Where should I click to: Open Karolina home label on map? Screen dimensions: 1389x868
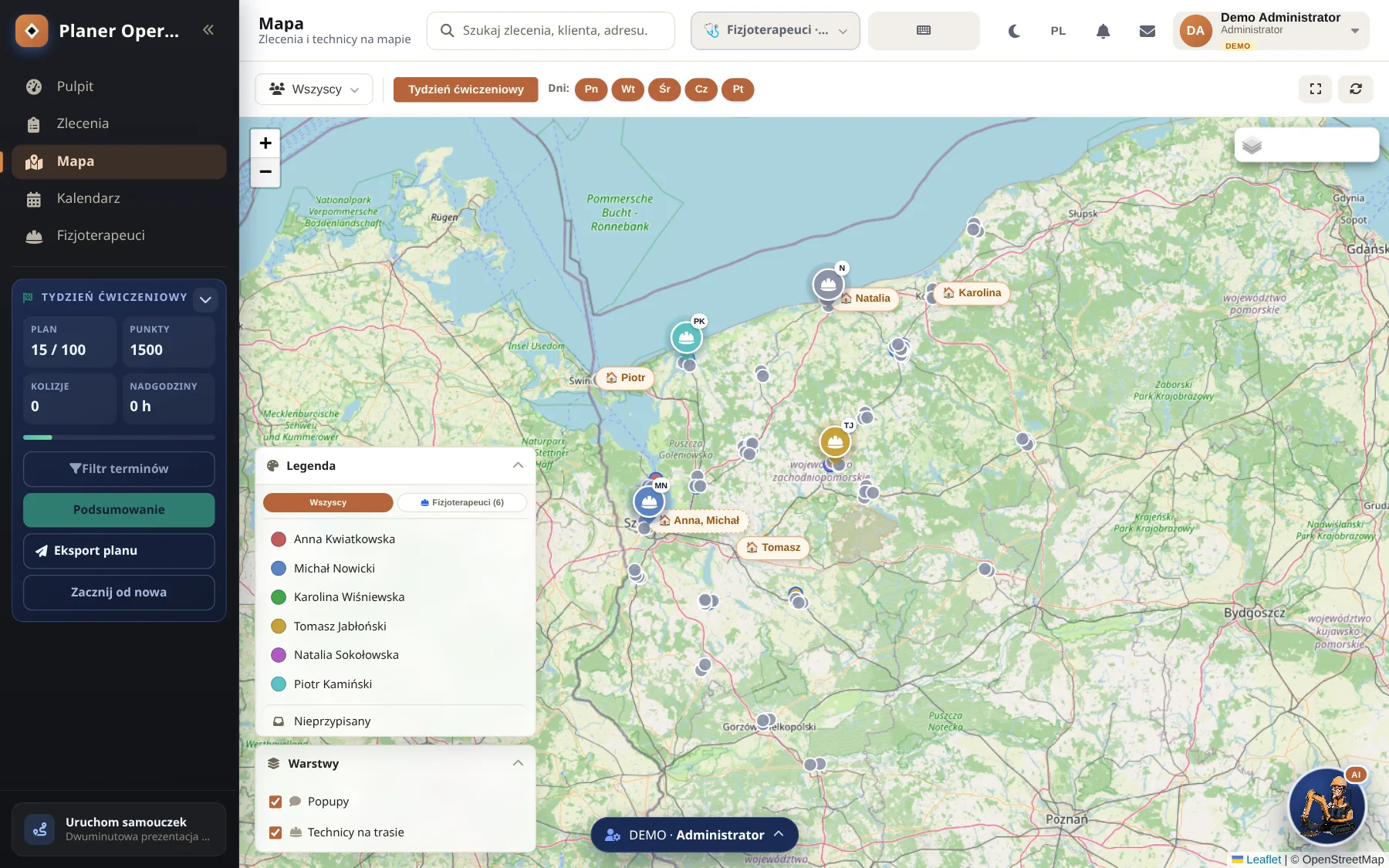click(972, 293)
